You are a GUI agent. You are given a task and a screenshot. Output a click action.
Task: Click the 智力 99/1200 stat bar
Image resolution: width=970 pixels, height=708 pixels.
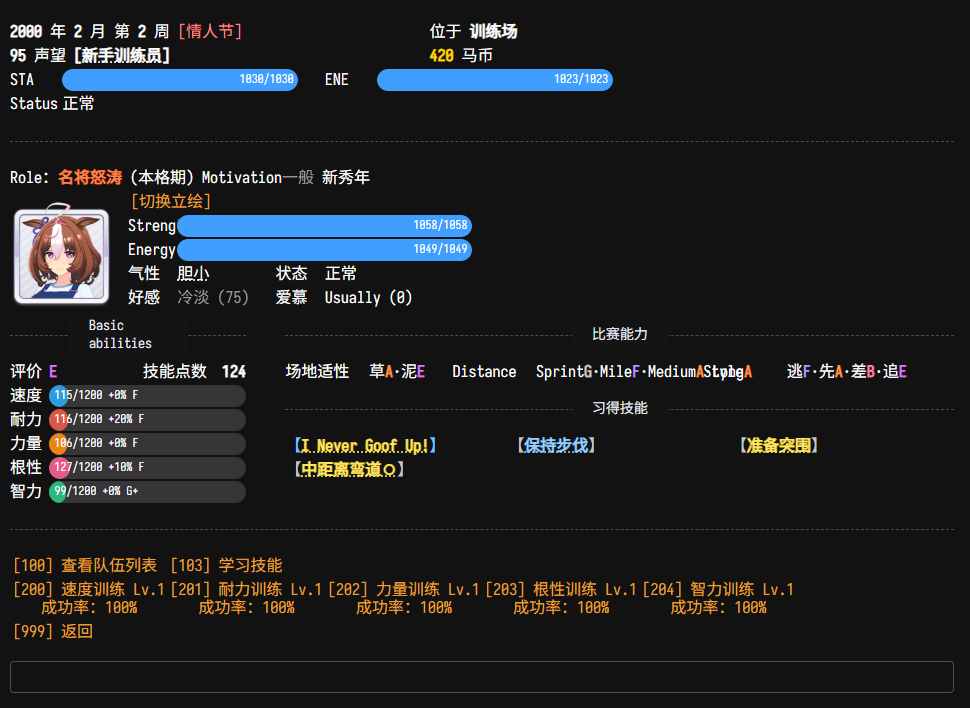147,492
